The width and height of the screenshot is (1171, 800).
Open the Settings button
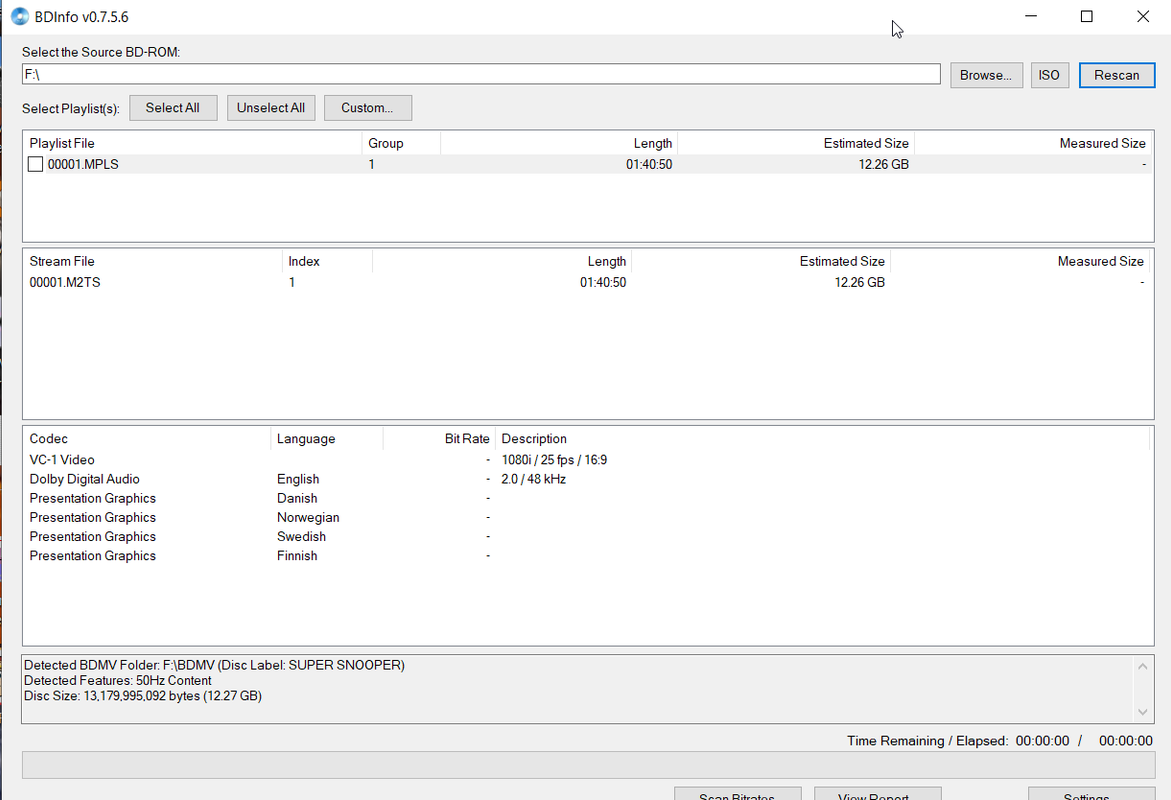(x=1091, y=794)
